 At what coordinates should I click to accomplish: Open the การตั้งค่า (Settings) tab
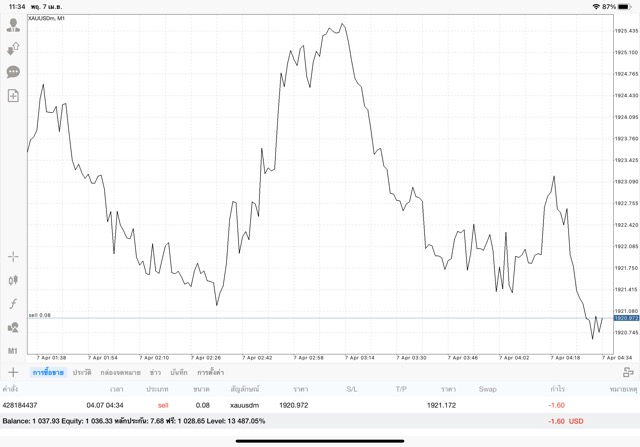[210, 372]
